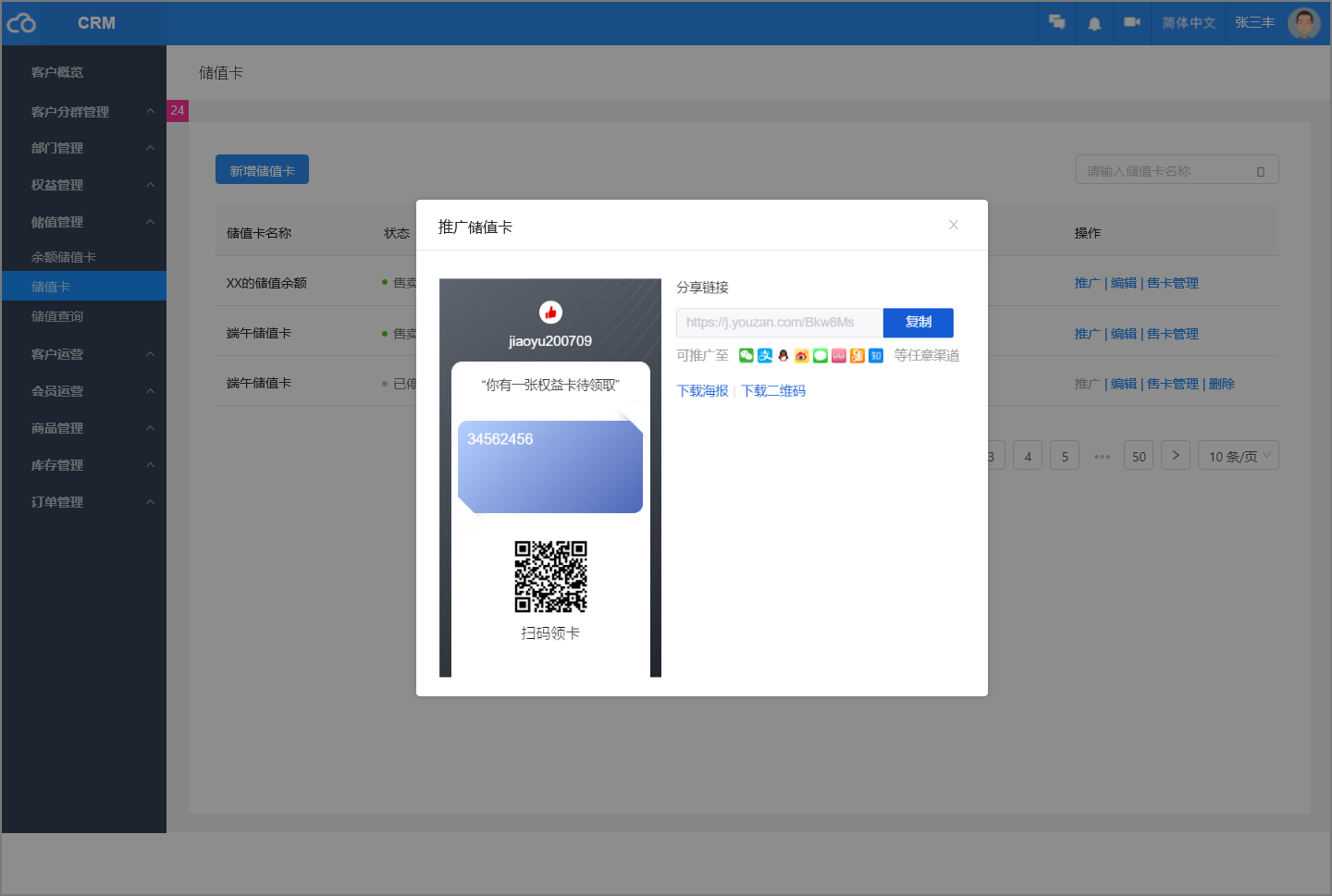The height and width of the screenshot is (896, 1332).
Task: Click the CRM cloud logo
Action: click(21, 23)
